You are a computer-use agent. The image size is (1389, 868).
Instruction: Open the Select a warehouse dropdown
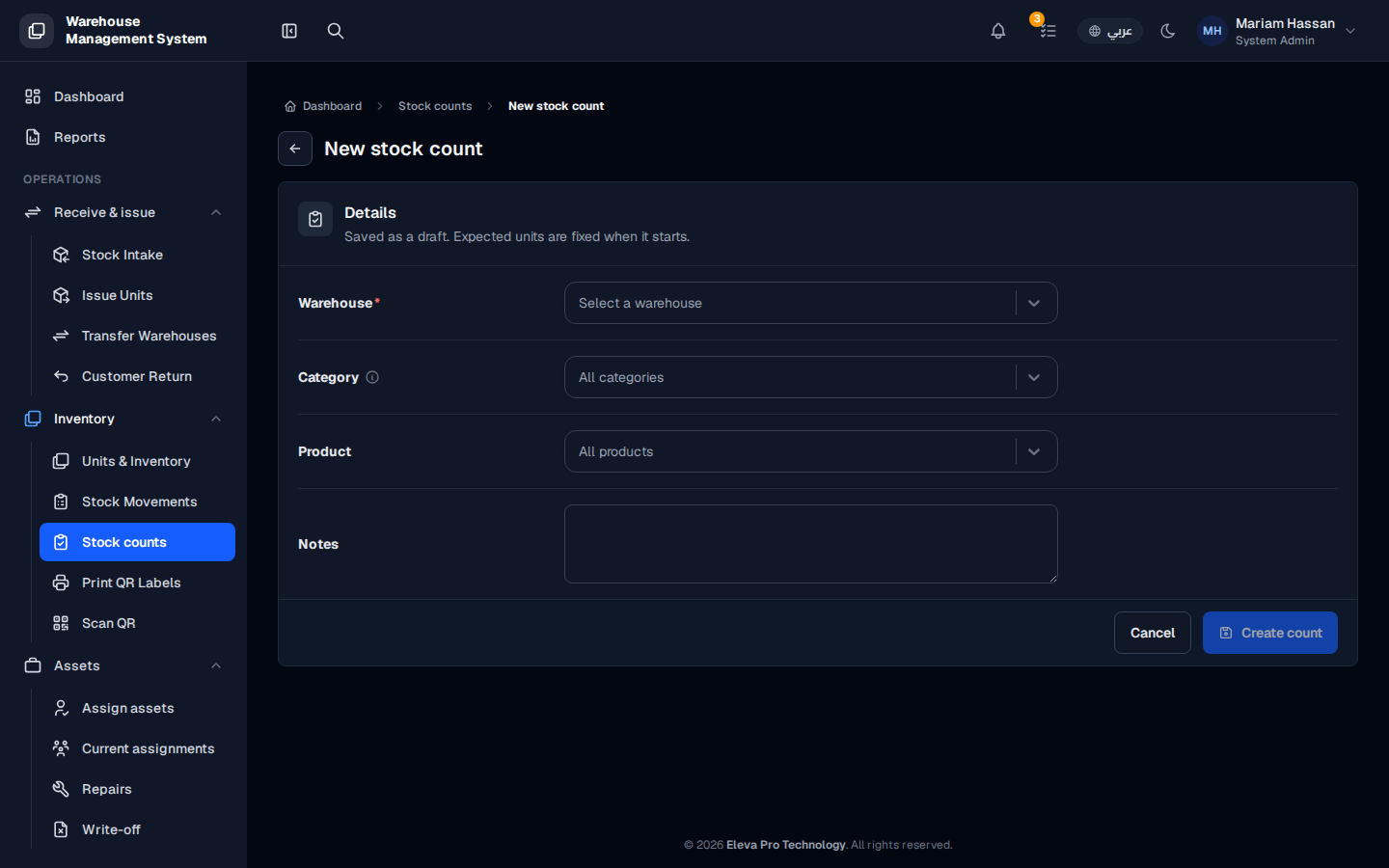811,303
